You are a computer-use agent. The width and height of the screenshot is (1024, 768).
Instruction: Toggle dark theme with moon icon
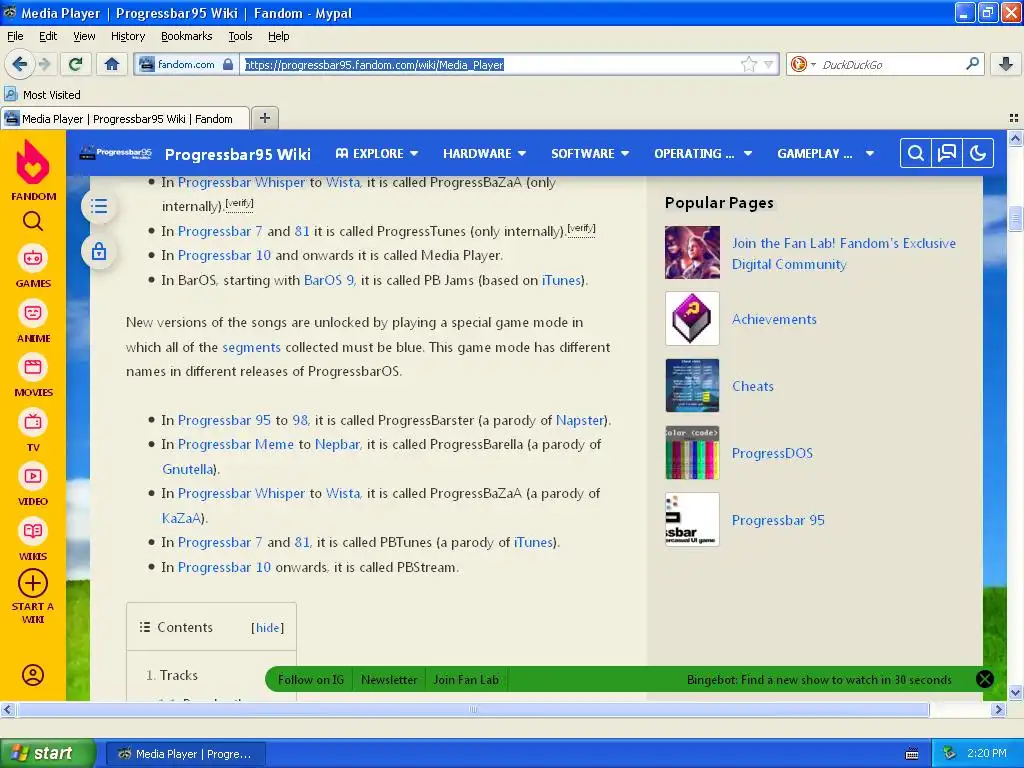tap(978, 153)
